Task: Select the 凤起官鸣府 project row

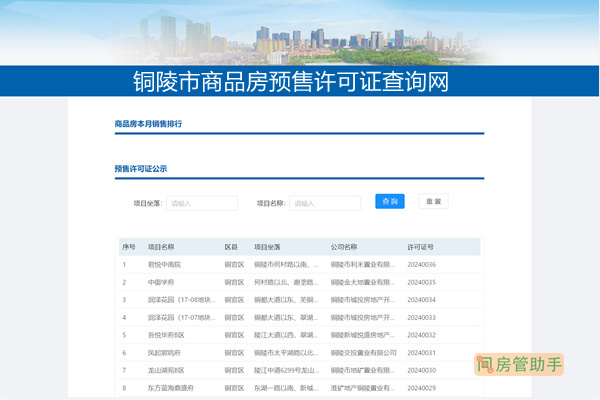Action: click(165, 352)
